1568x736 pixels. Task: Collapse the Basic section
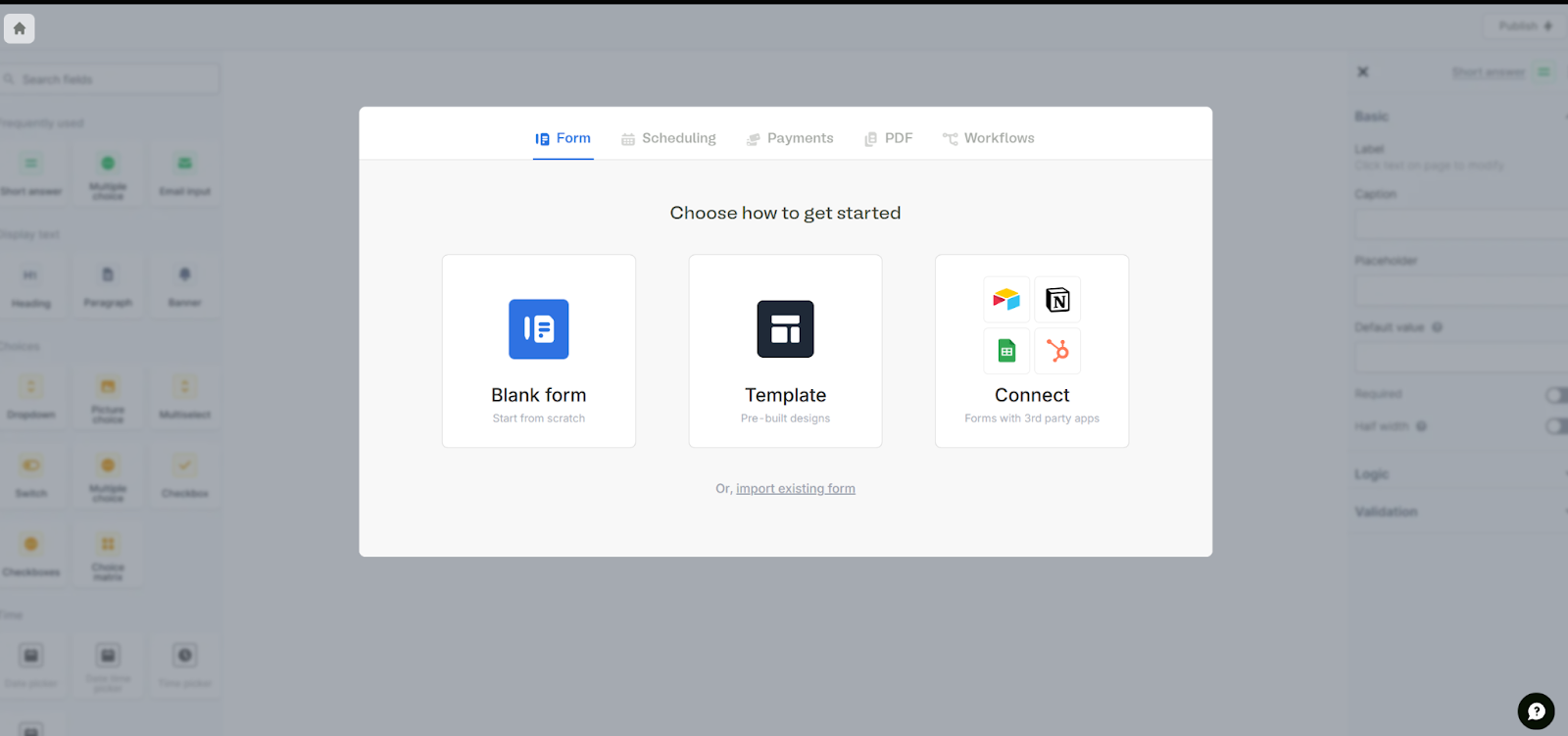point(1460,117)
